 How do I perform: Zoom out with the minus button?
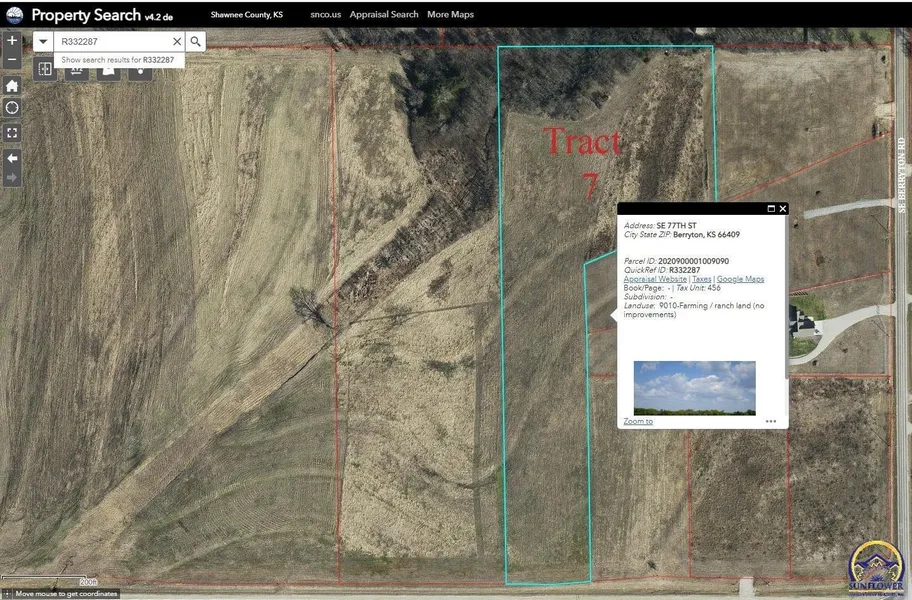click(12, 60)
